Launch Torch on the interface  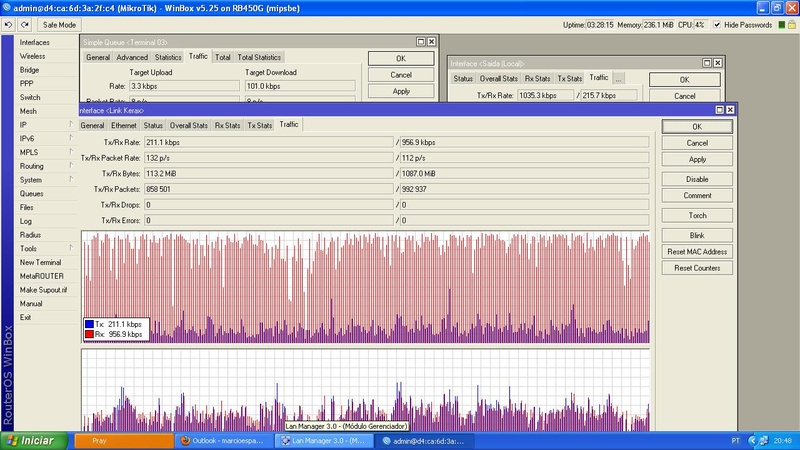pyautogui.click(x=697, y=215)
